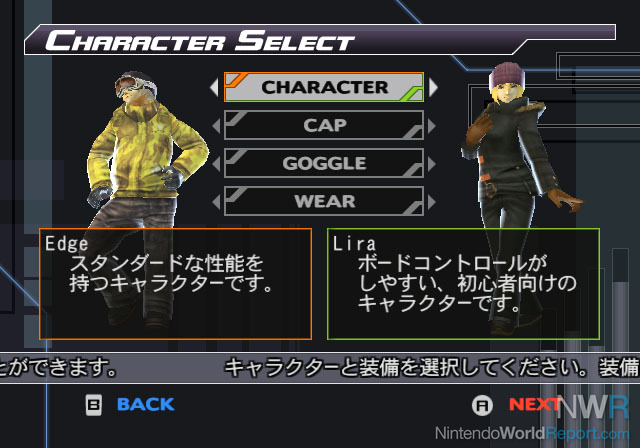Go BACK to the previous screen
640x448 pixels.
coord(146,404)
